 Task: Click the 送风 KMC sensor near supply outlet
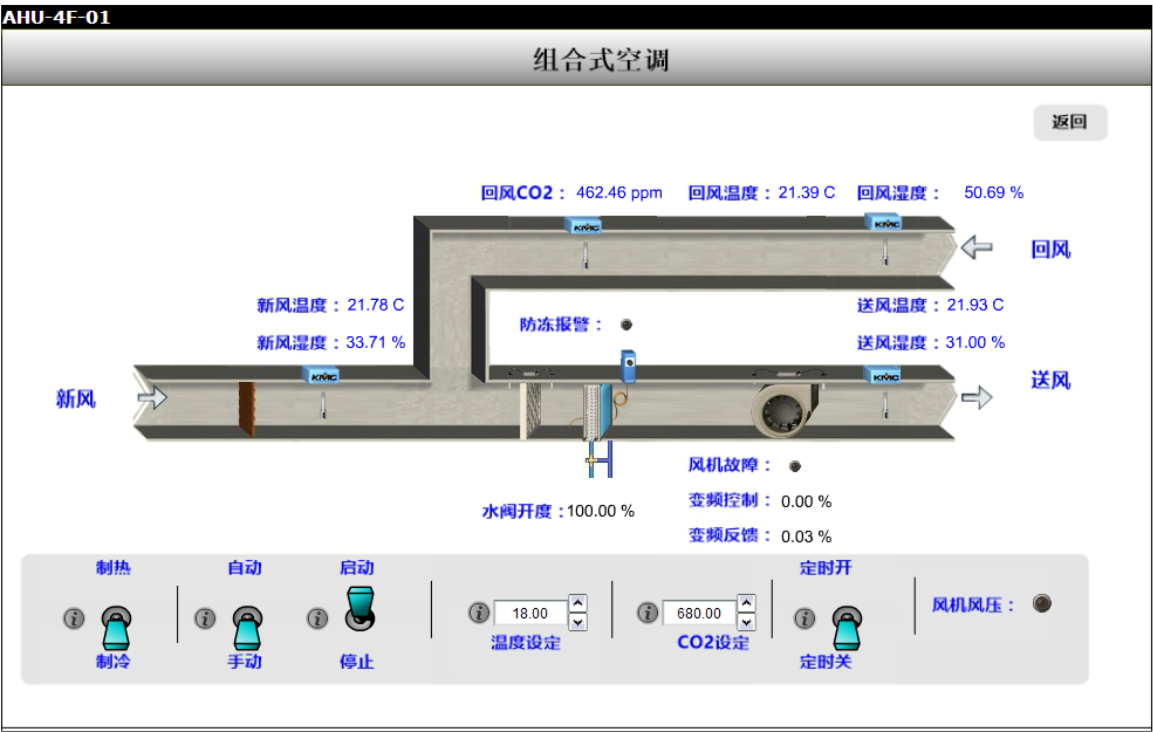pos(884,376)
